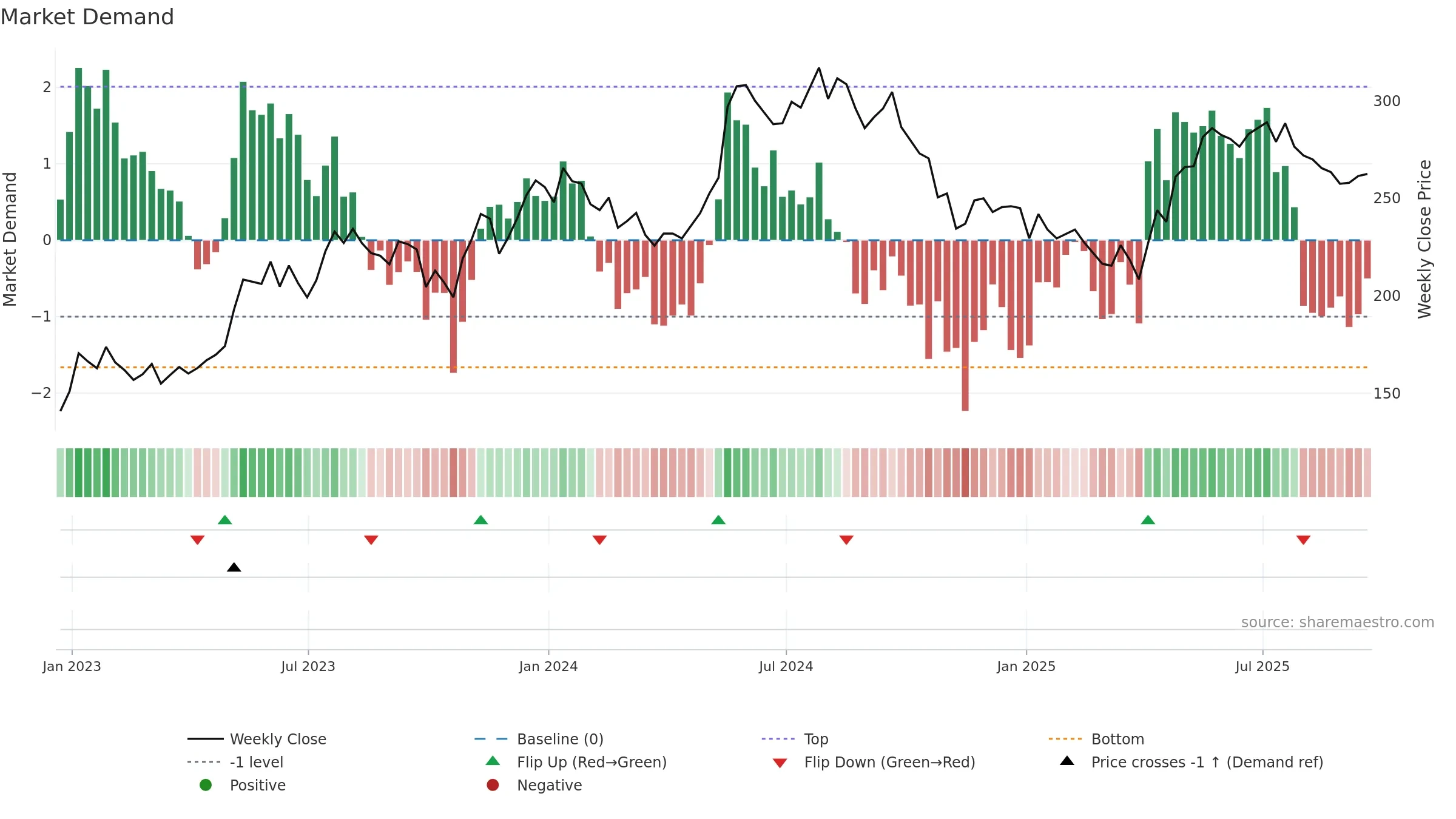Click the Jan 2025 axis label
This screenshot has height=819, width=1456.
(1026, 666)
